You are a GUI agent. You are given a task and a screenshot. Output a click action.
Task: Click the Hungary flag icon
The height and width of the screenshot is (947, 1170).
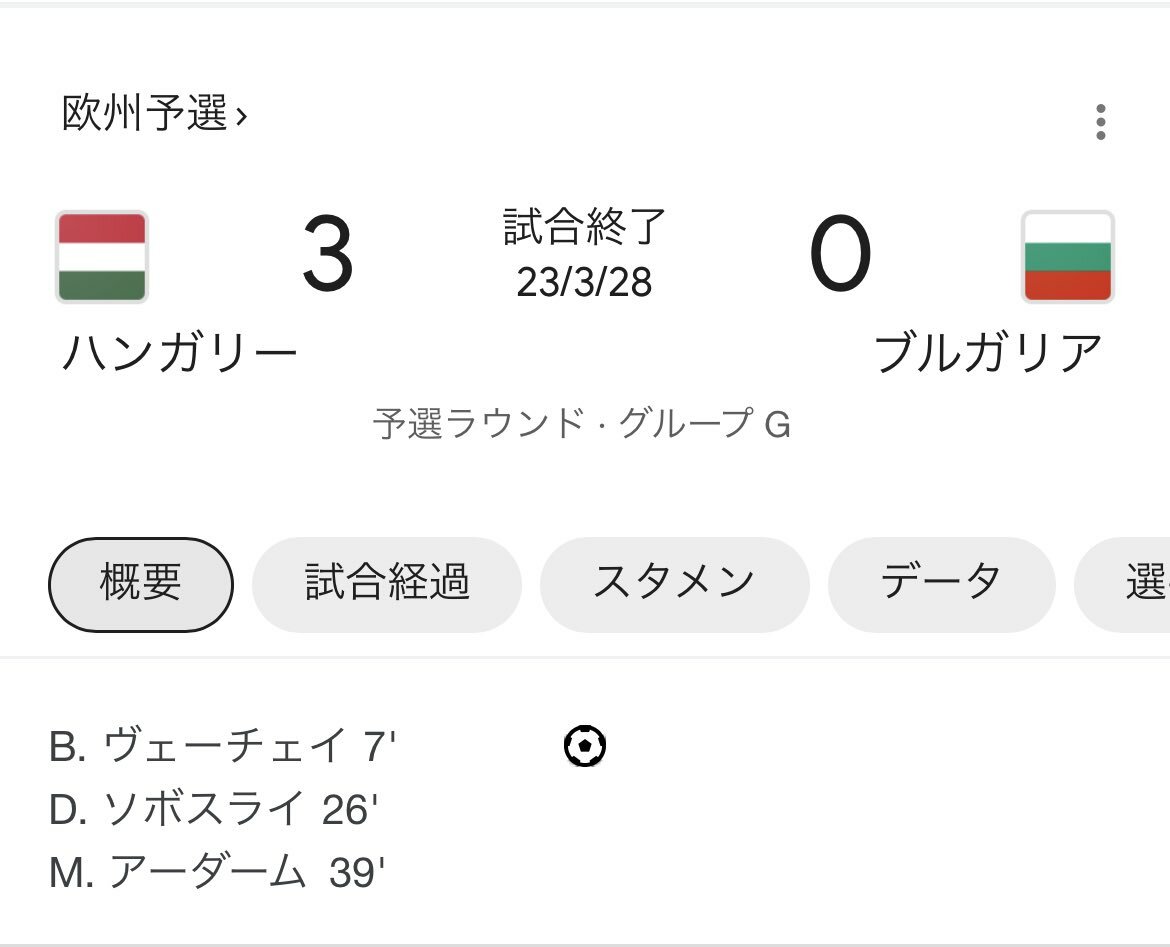click(x=102, y=257)
